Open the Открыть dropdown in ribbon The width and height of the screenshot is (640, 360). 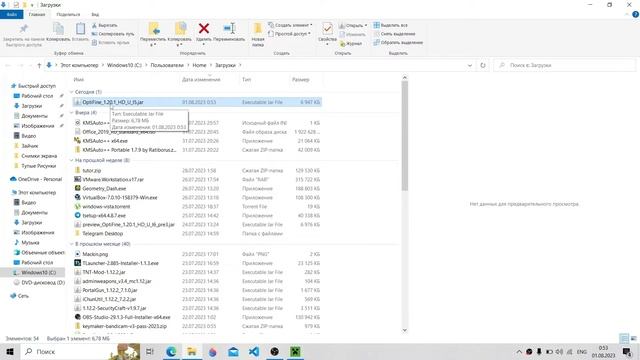tap(353, 25)
